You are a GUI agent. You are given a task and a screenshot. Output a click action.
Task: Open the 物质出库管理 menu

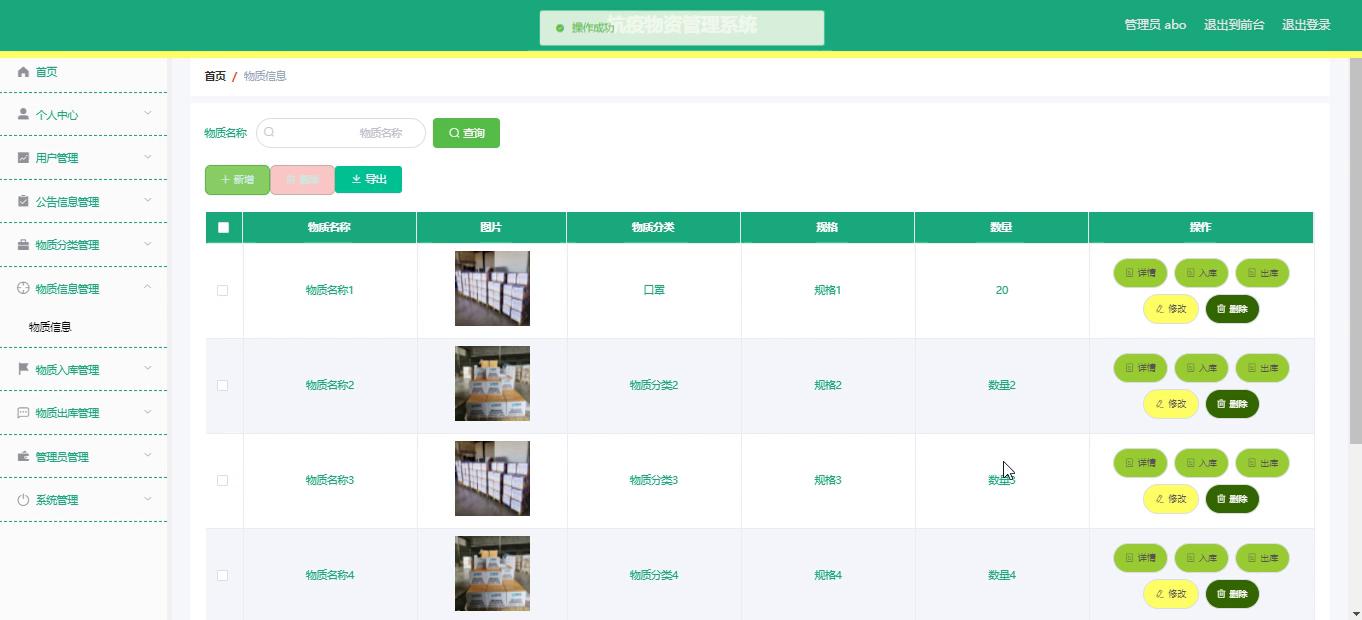67,413
